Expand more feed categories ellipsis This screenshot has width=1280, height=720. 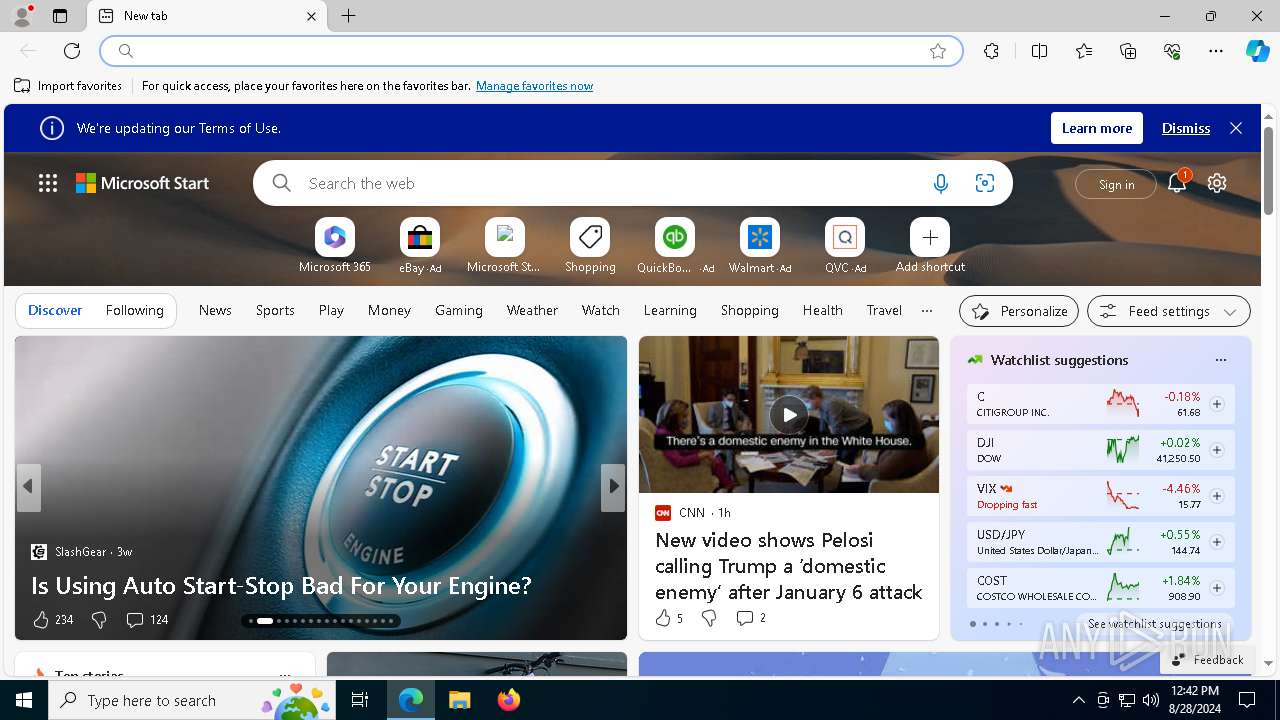(x=926, y=311)
